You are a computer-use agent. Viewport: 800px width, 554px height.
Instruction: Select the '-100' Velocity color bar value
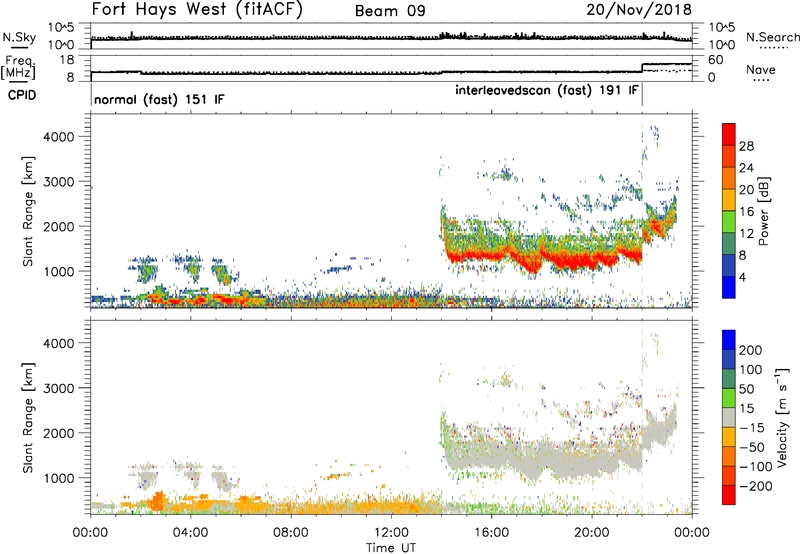(755, 466)
